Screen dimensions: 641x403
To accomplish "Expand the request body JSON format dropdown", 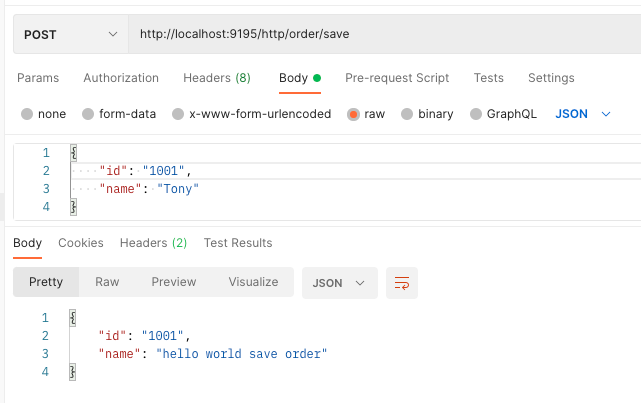I will [582, 114].
